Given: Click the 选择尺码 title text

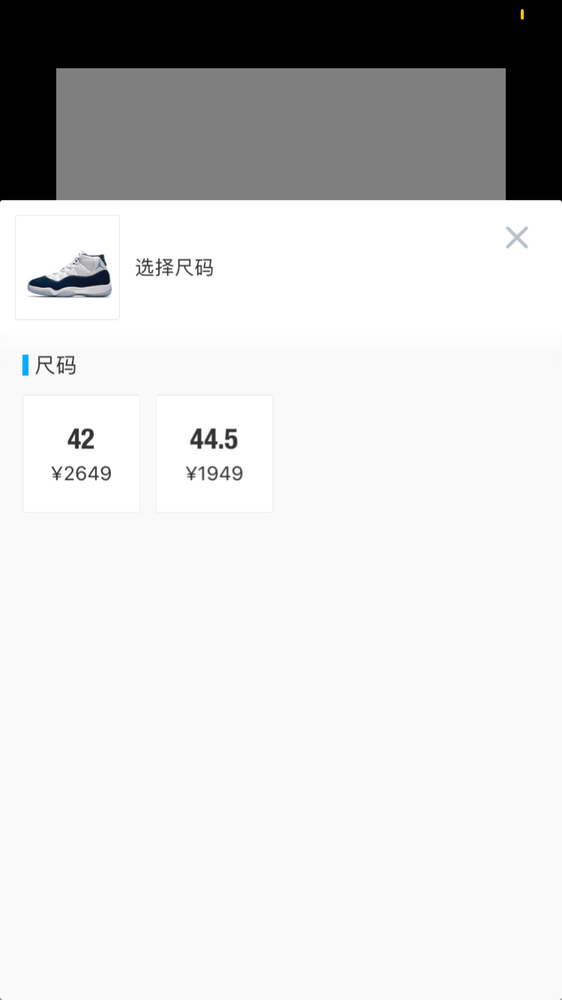Looking at the screenshot, I should click(174, 268).
